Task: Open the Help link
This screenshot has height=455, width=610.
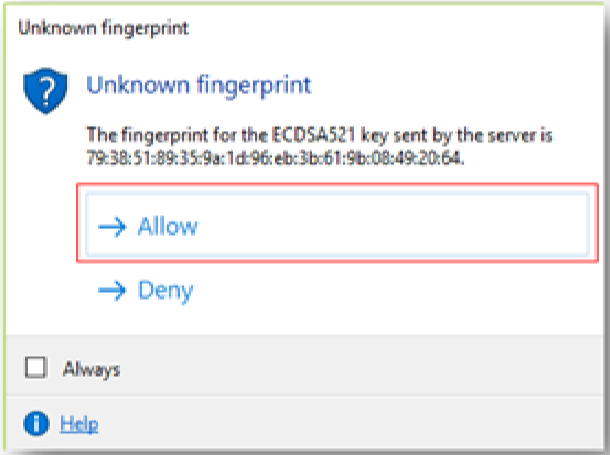Action: 79,424
